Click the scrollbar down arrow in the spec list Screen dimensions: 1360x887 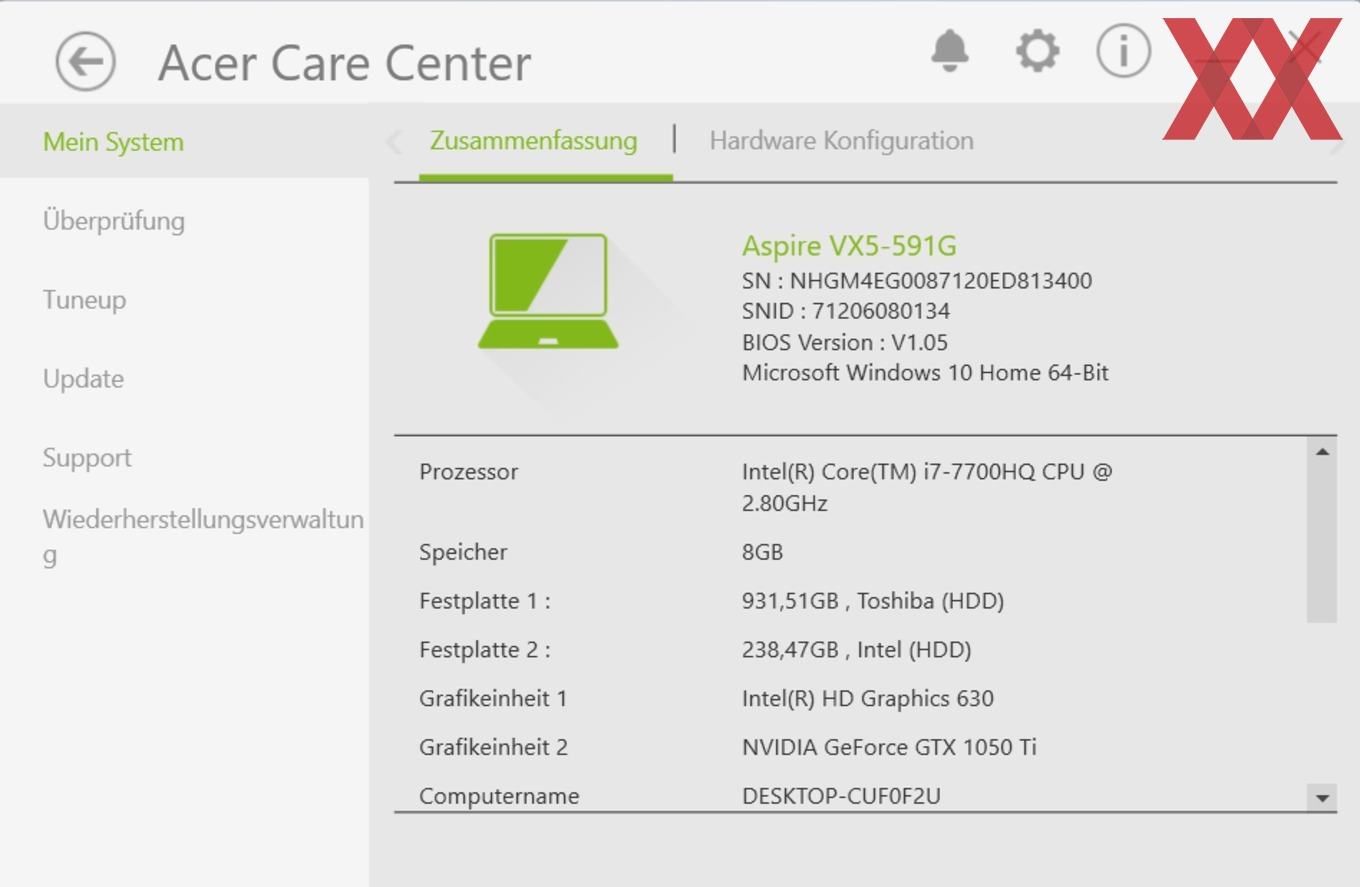[x=1322, y=797]
